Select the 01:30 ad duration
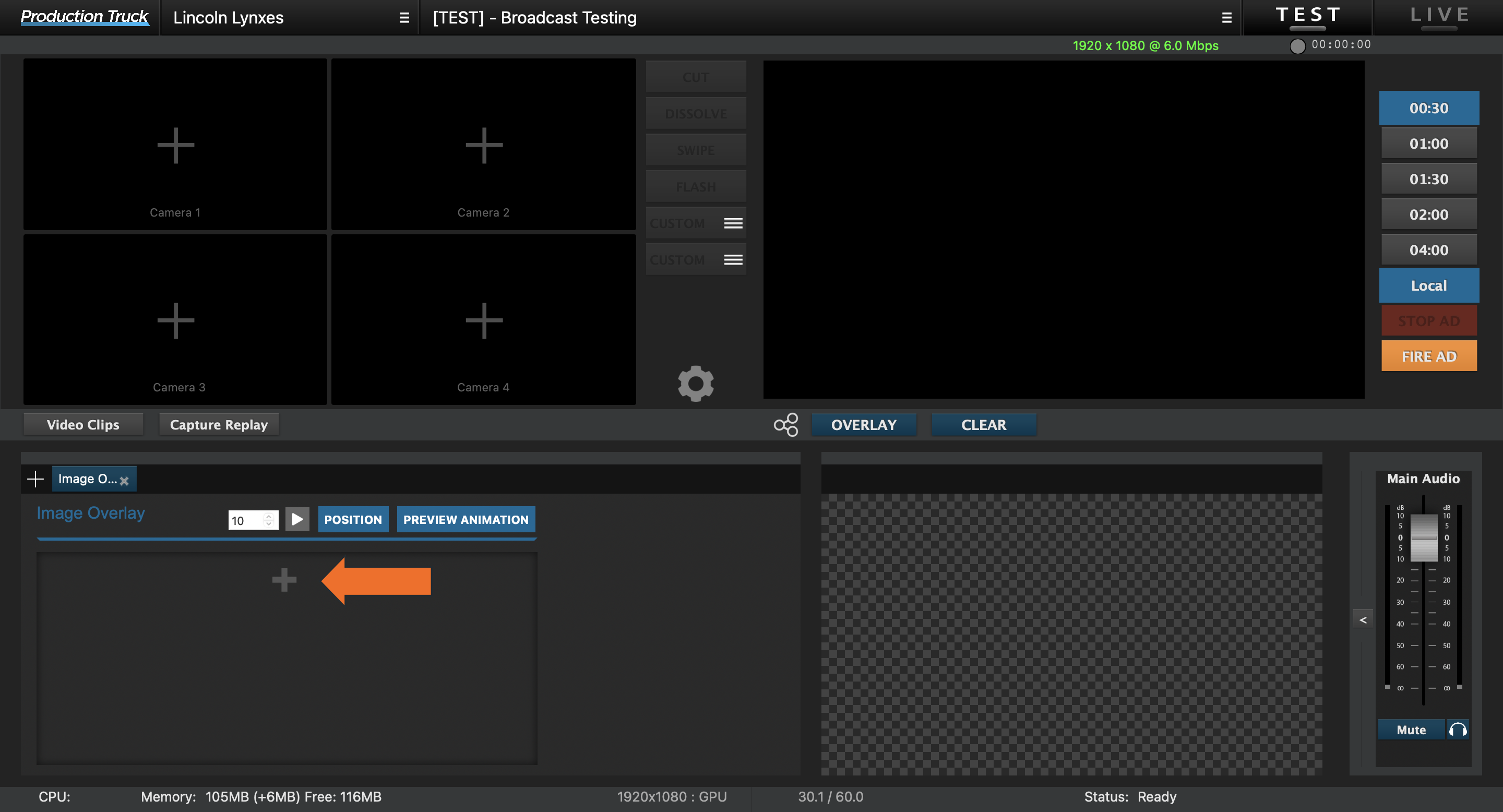The height and width of the screenshot is (812, 1503). tap(1428, 179)
